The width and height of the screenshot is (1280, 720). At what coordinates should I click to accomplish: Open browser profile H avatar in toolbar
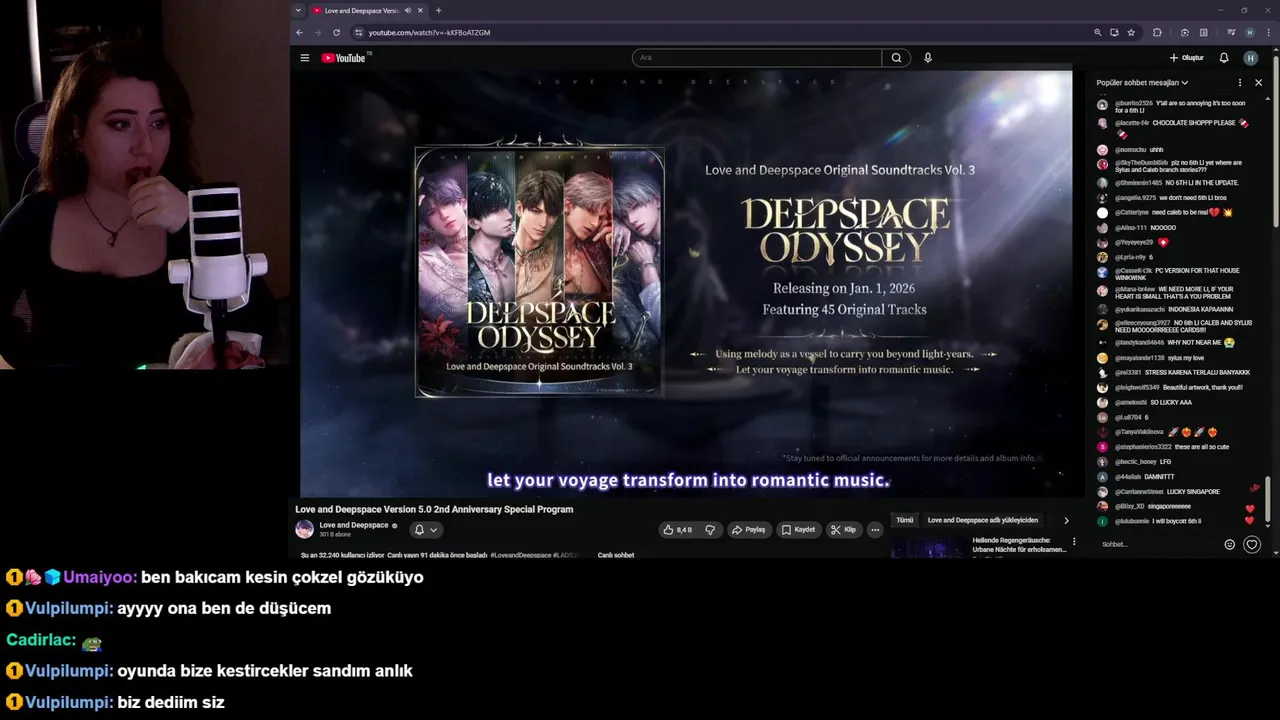[x=1249, y=32]
